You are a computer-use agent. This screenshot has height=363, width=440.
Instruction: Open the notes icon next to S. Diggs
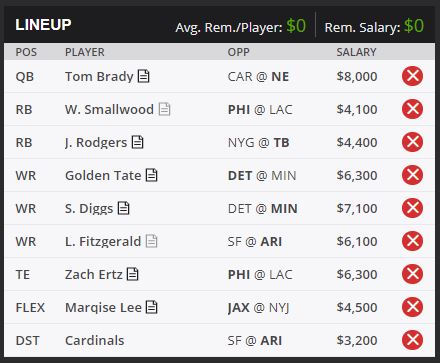[124, 208]
